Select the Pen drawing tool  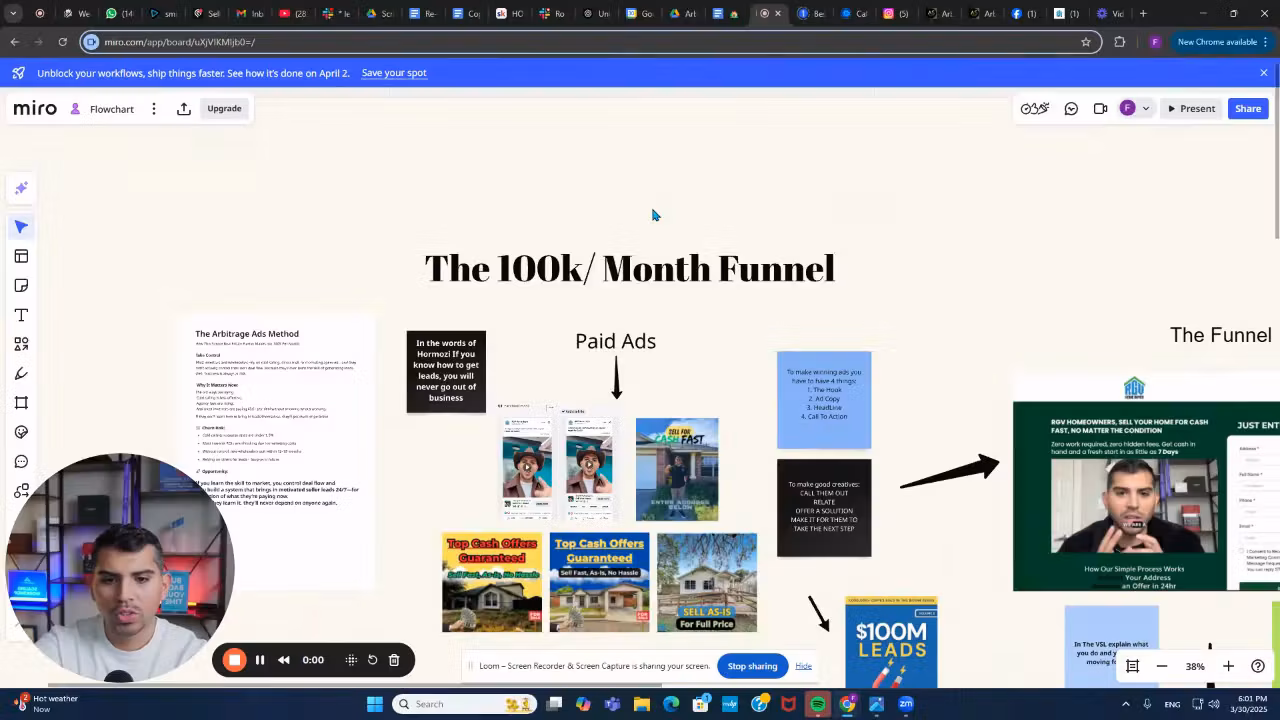(21, 374)
